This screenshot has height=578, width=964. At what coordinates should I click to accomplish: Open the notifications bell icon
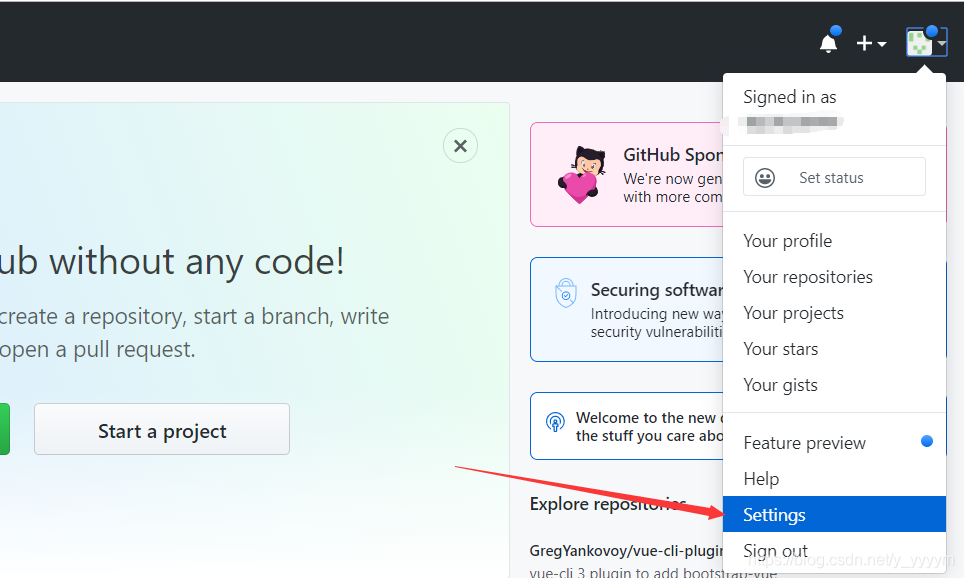[x=828, y=43]
